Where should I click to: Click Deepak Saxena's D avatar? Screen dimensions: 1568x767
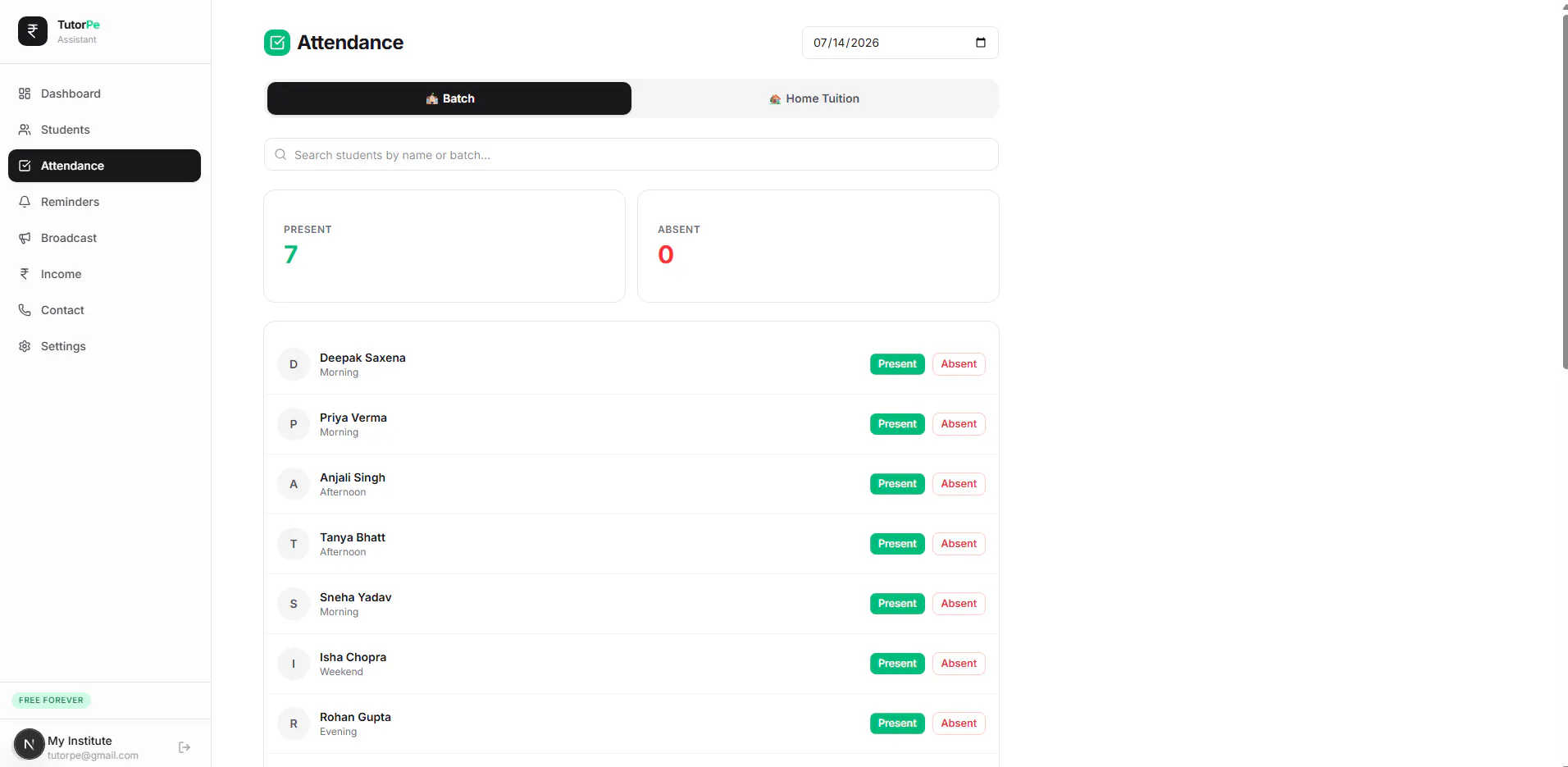pyautogui.click(x=294, y=364)
